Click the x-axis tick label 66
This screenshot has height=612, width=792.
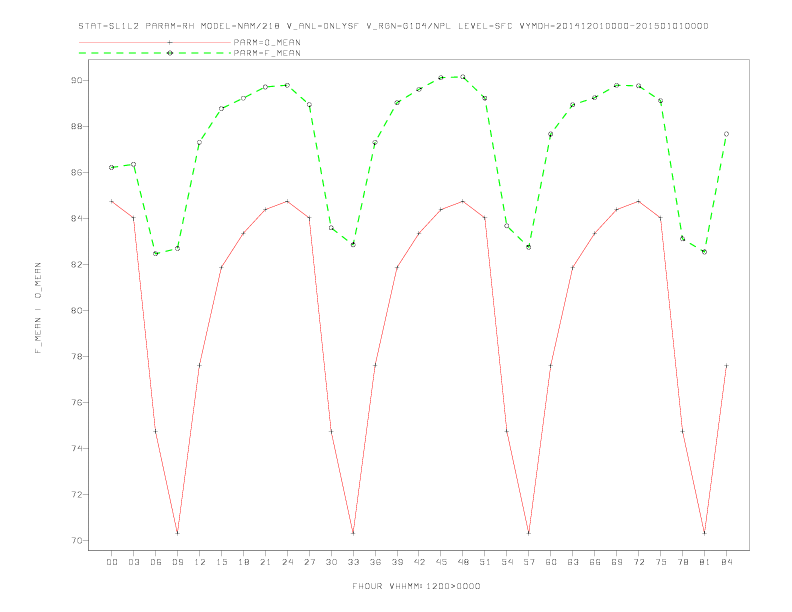point(595,562)
